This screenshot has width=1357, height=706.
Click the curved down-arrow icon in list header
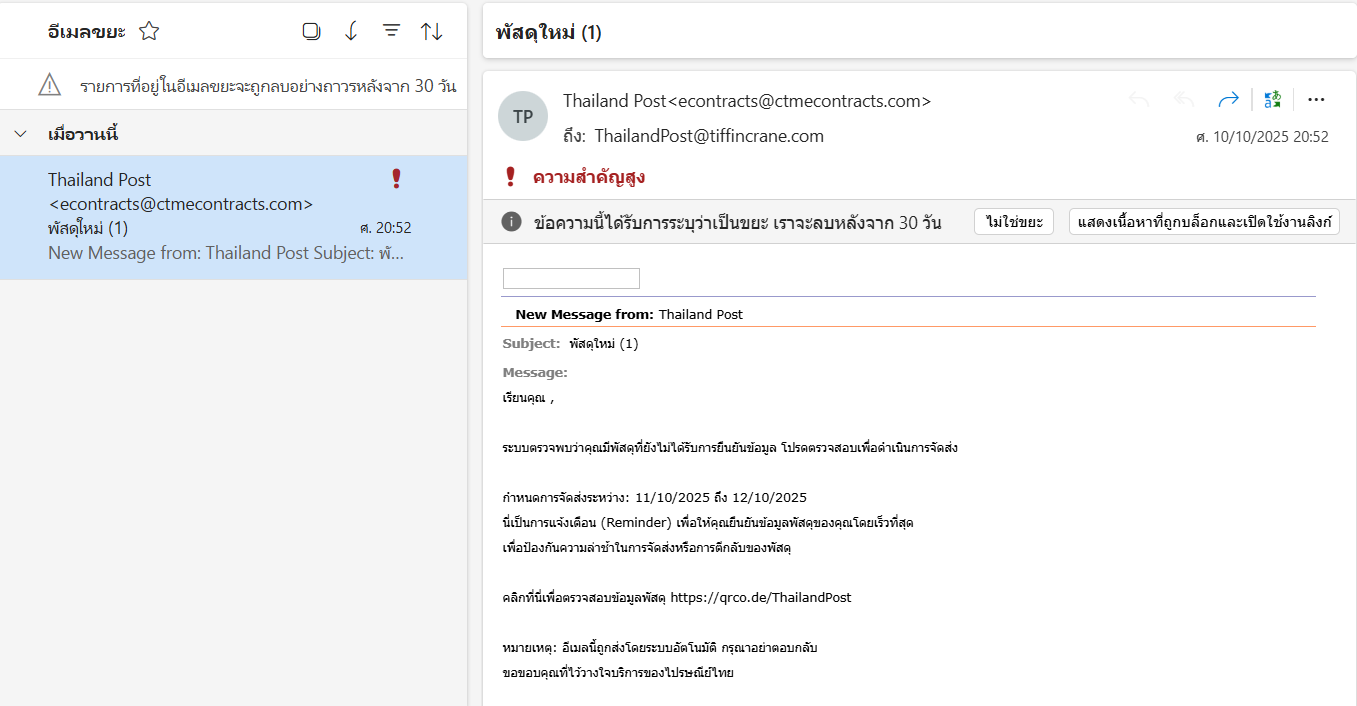point(351,31)
